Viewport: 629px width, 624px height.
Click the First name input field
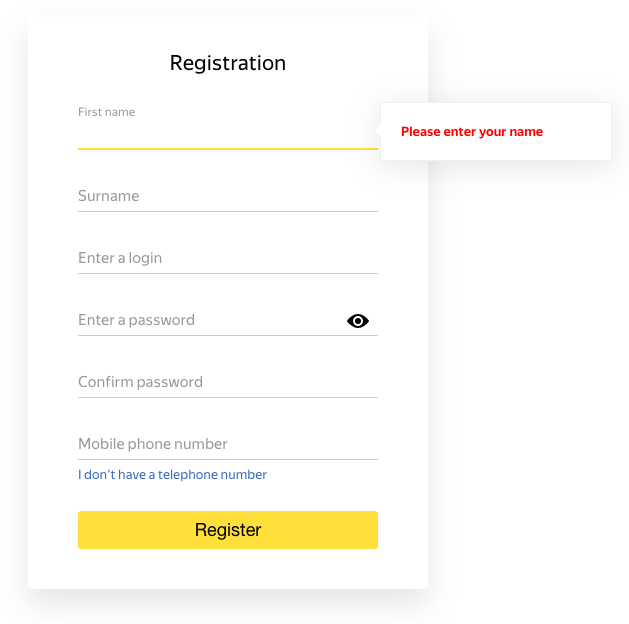[228, 132]
